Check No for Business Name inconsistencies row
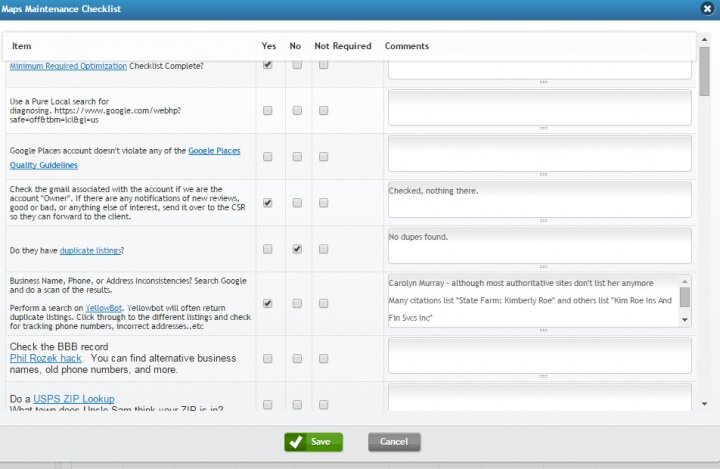Viewport: 720px width, 469px height. 297,304
